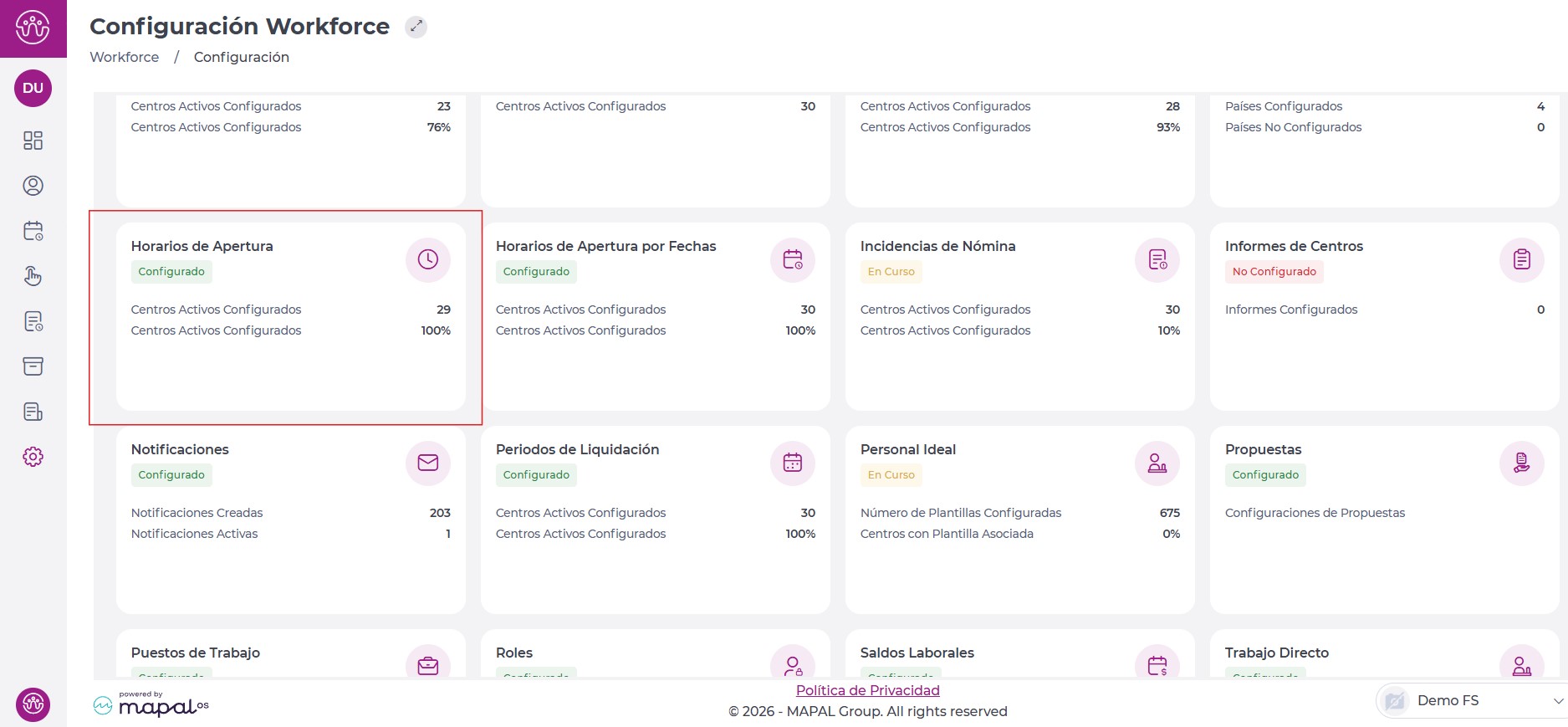Click the Personal Ideal person icon
1568x727 pixels.
tap(1157, 463)
